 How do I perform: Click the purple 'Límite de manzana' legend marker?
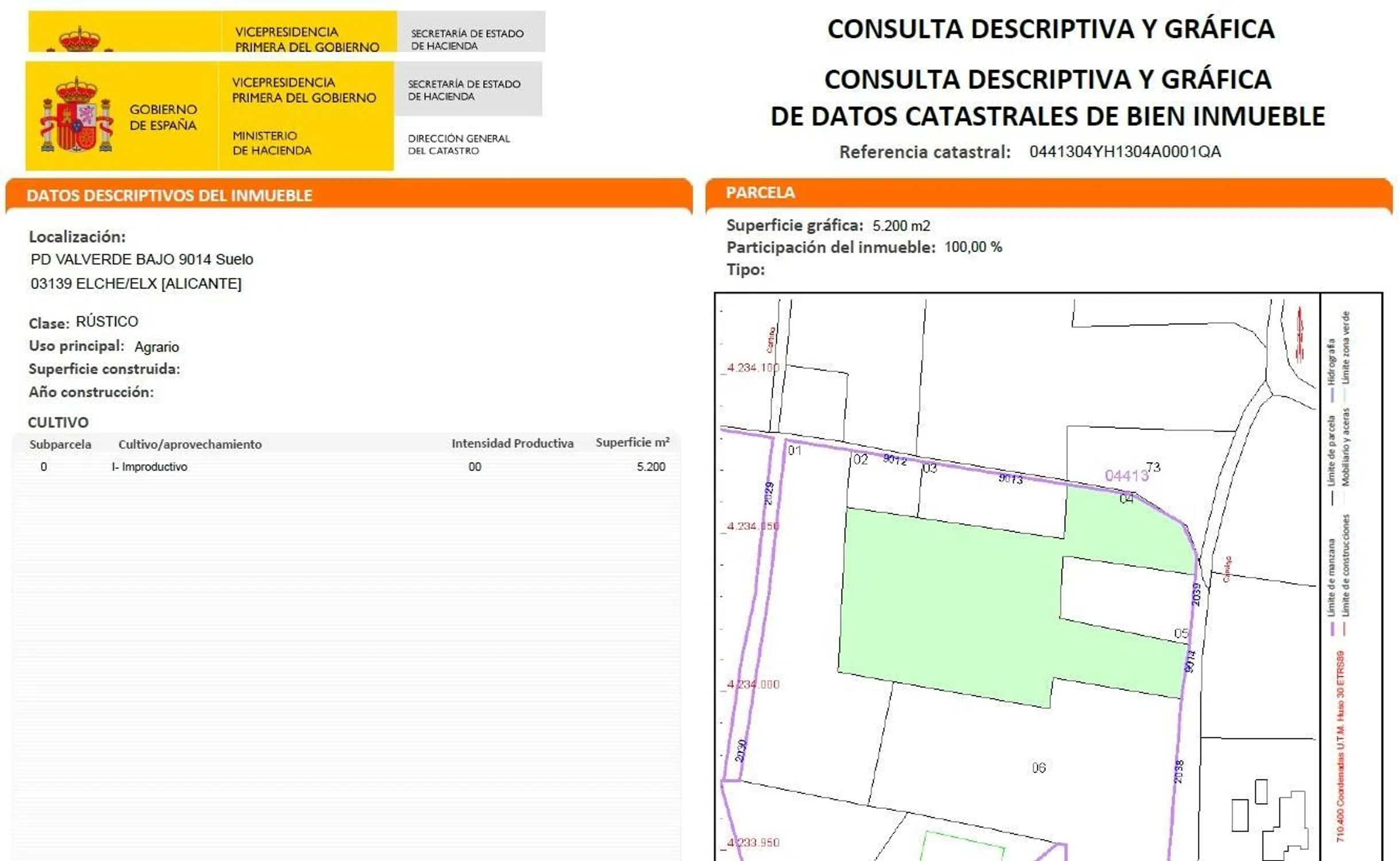tap(1332, 629)
